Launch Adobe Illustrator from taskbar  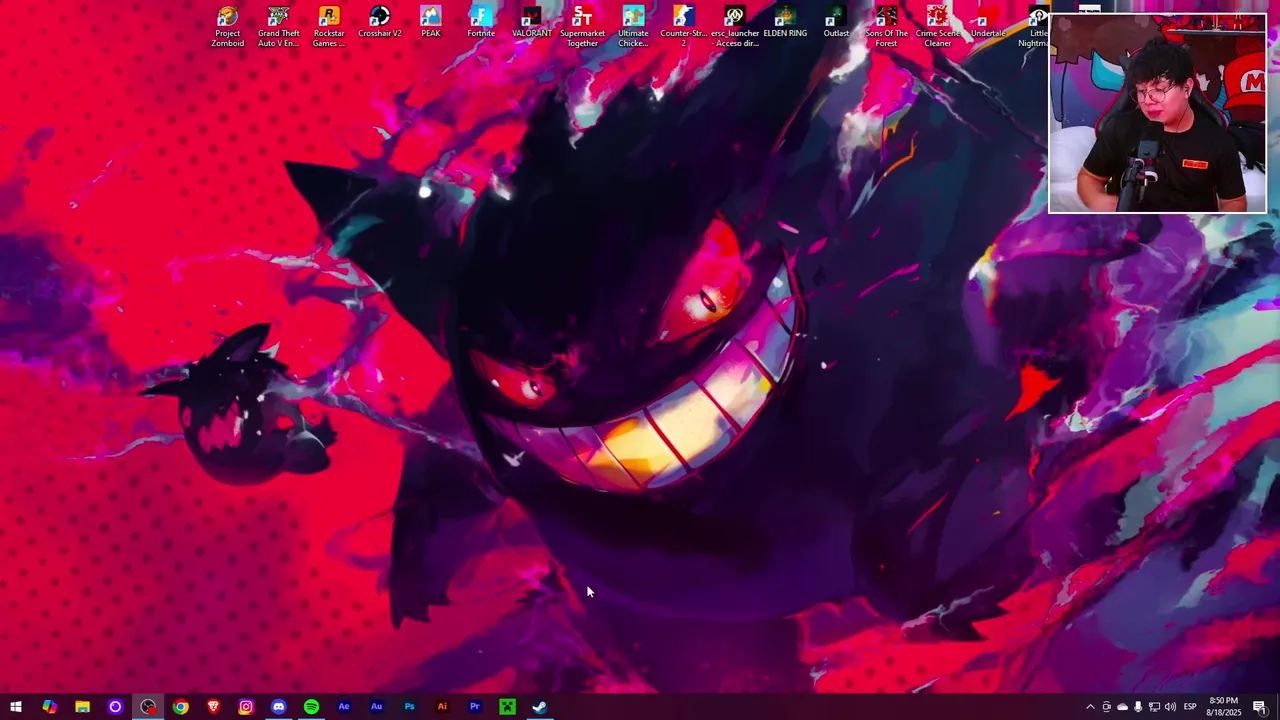442,707
